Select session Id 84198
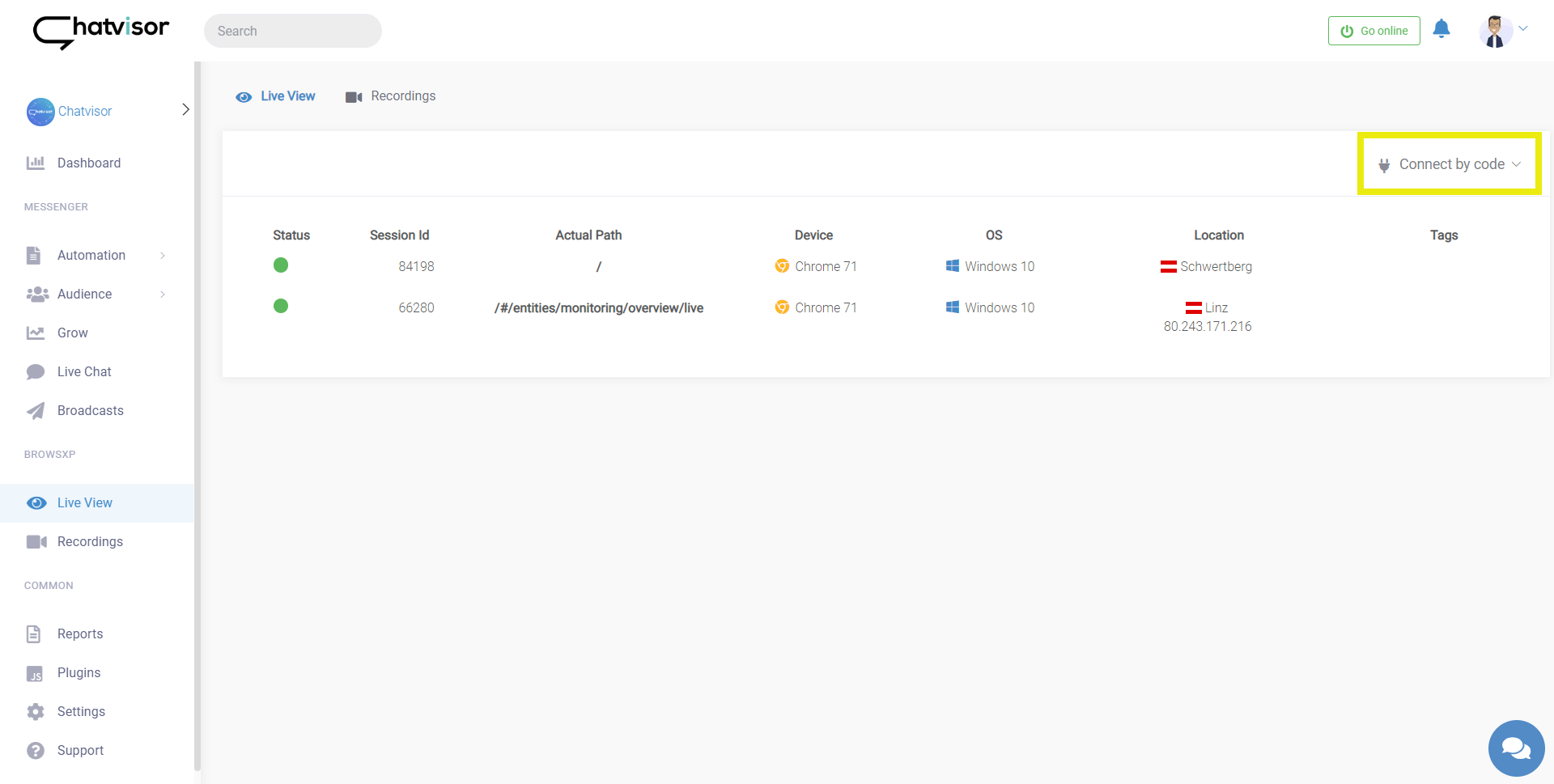 tap(416, 266)
